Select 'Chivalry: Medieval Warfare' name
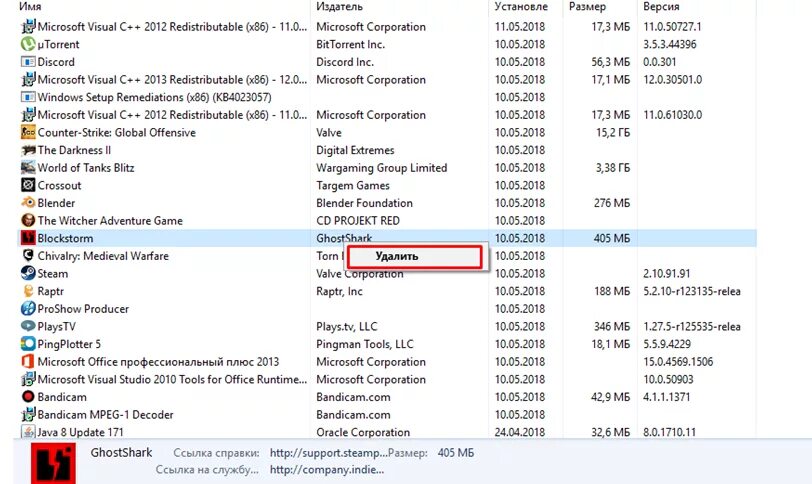812x484 pixels. tap(103, 256)
